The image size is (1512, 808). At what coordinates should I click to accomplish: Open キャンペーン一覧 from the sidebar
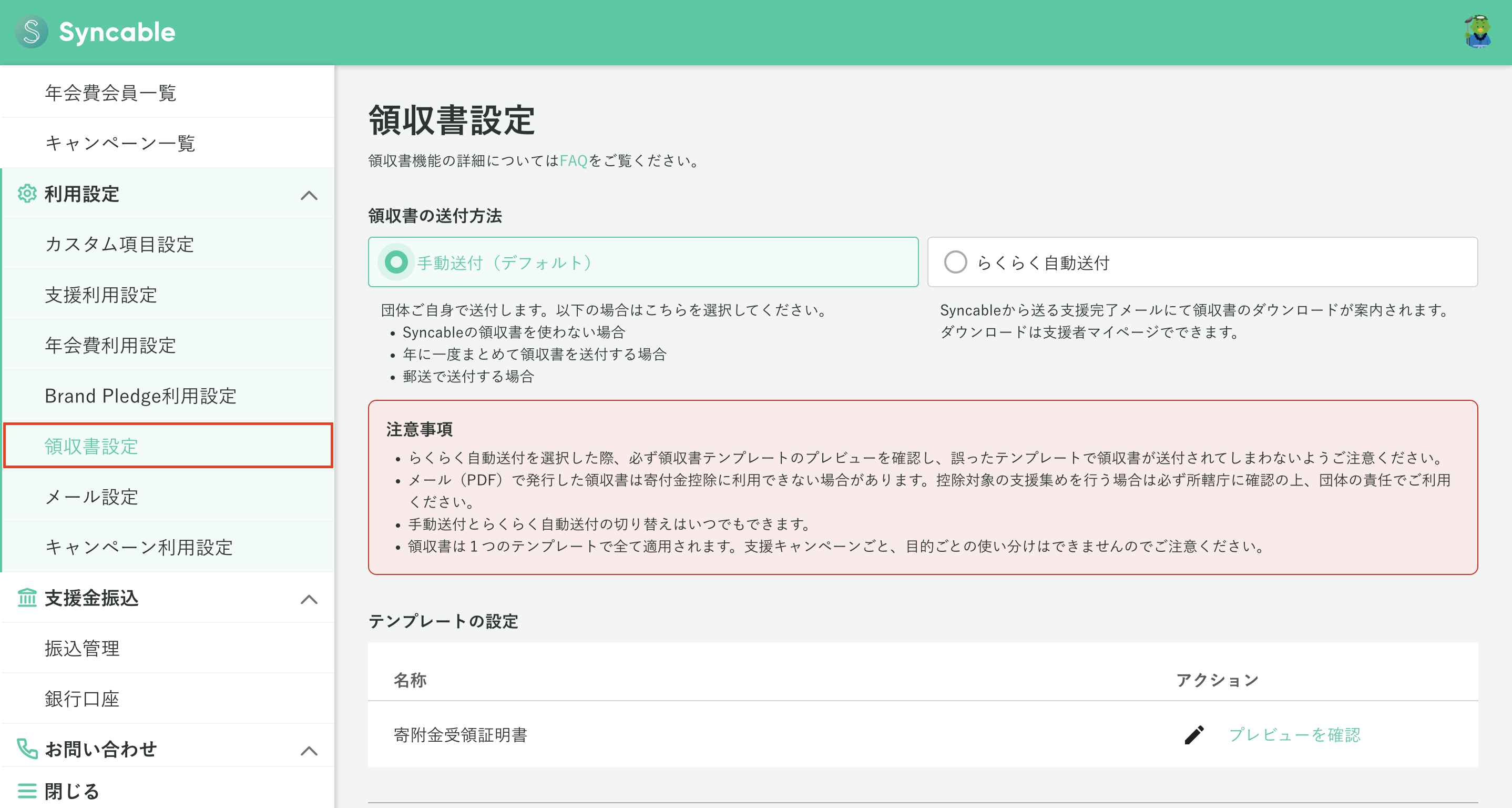(x=121, y=143)
